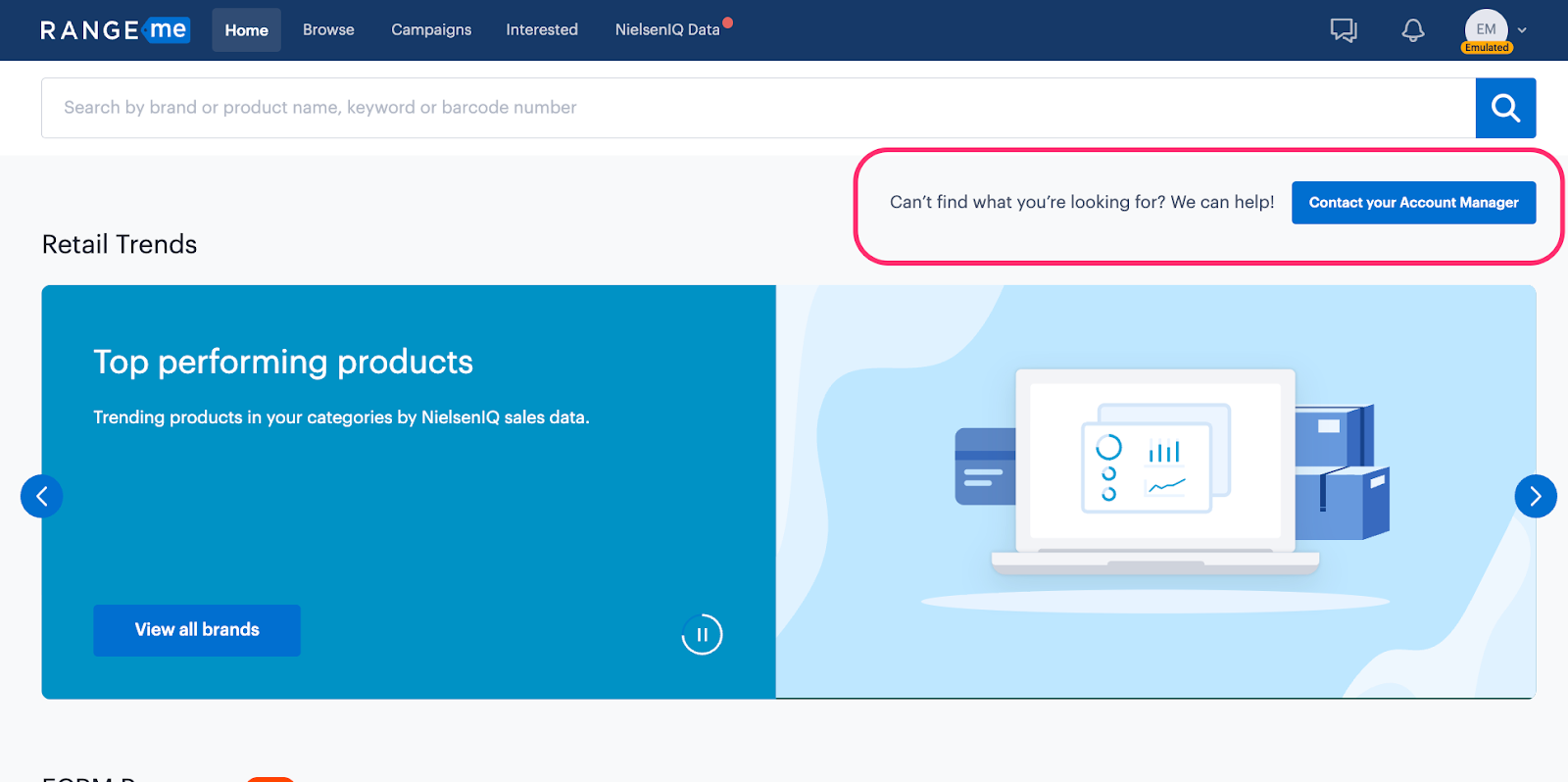Go to Campaigns page
This screenshot has width=1568, height=782.
(x=431, y=30)
